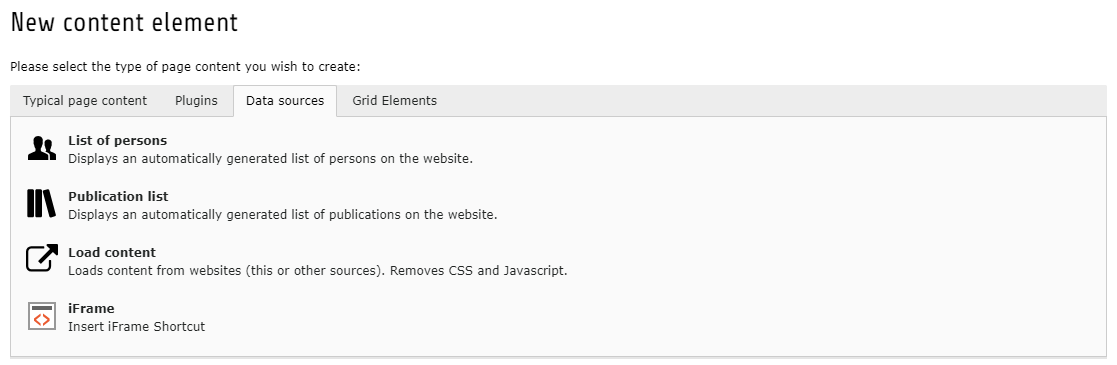Select the bold iFrame title
The height and width of the screenshot is (365, 1117).
coord(91,309)
